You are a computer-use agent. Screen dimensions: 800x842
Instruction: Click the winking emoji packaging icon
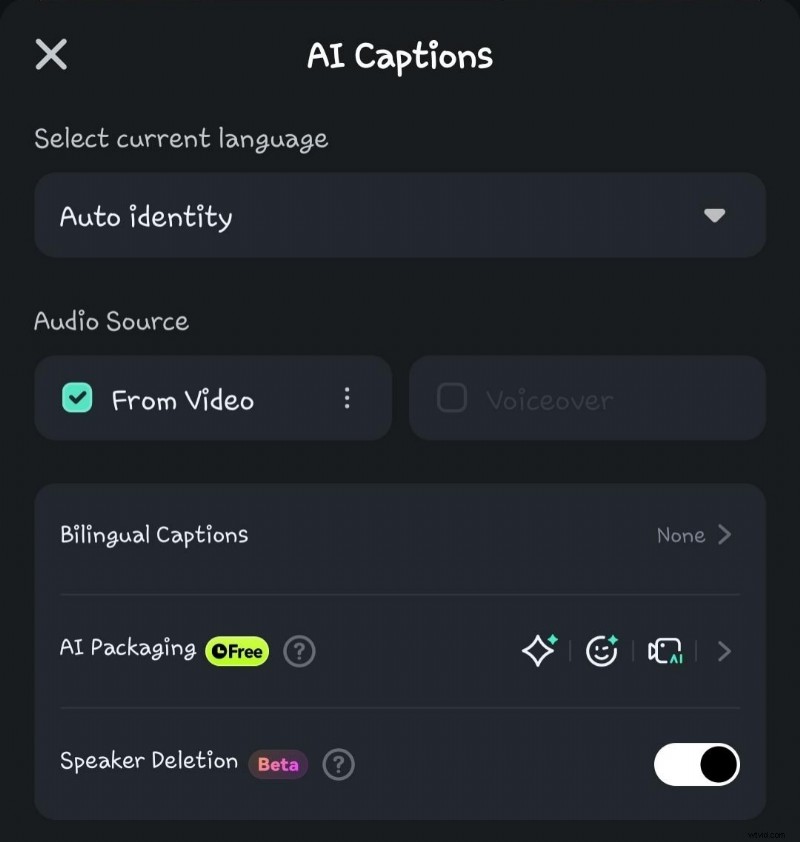click(601, 651)
